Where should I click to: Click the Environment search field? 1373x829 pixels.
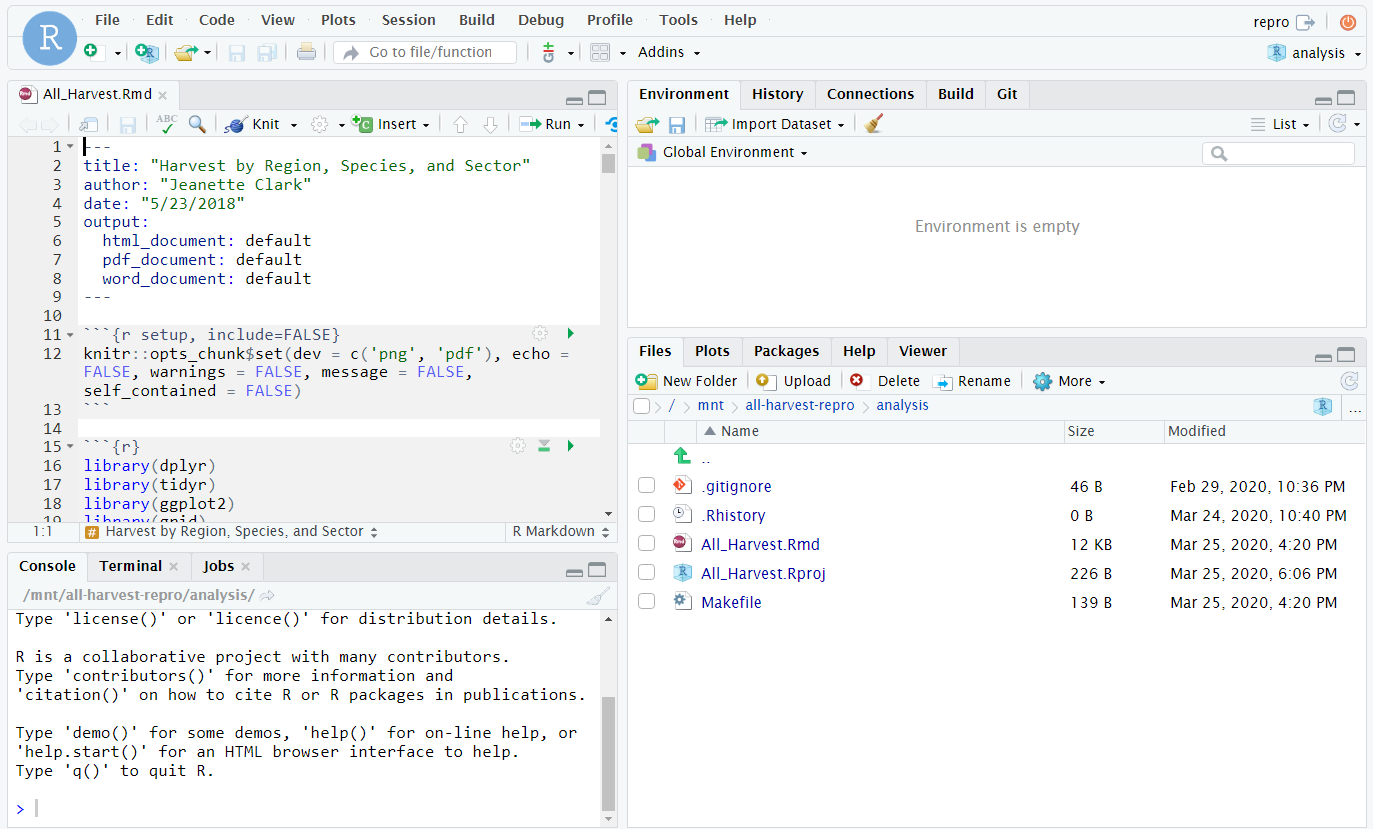click(x=1278, y=153)
